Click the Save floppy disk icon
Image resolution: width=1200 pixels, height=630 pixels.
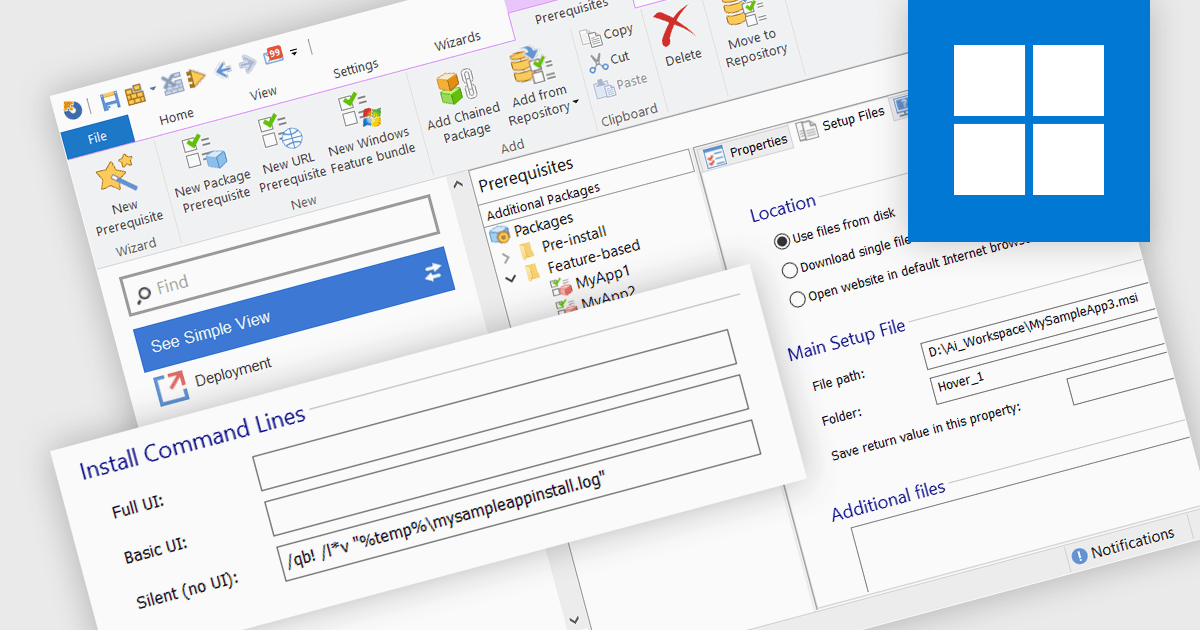(x=109, y=99)
